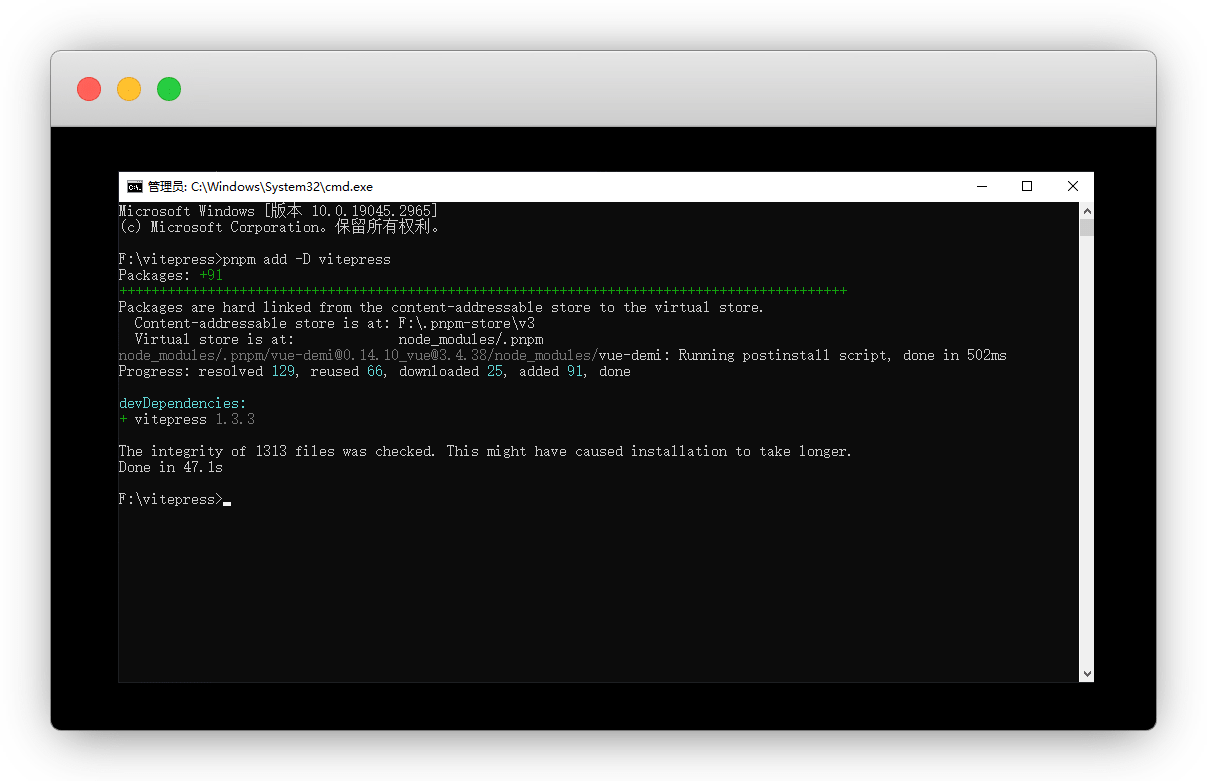Close the cmd.exe console window
The height and width of the screenshot is (781, 1207).
point(1072,186)
